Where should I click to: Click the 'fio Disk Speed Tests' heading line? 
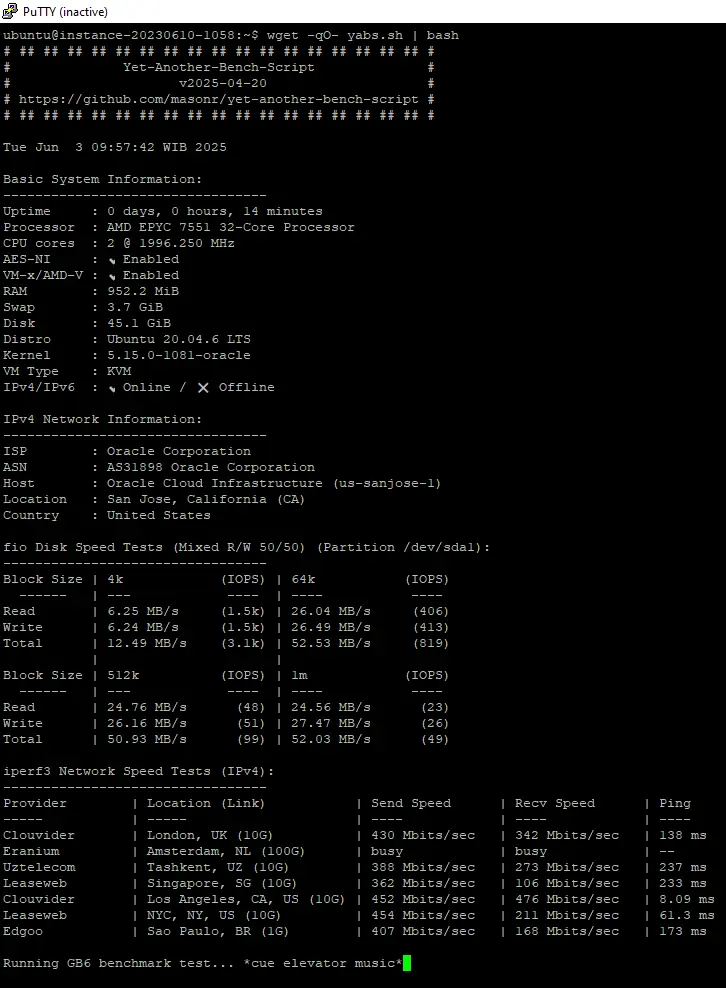pos(246,547)
